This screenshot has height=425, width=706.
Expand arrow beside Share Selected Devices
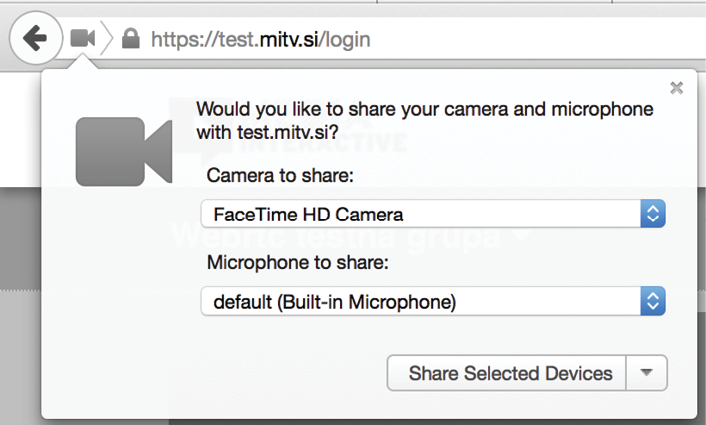pos(646,373)
